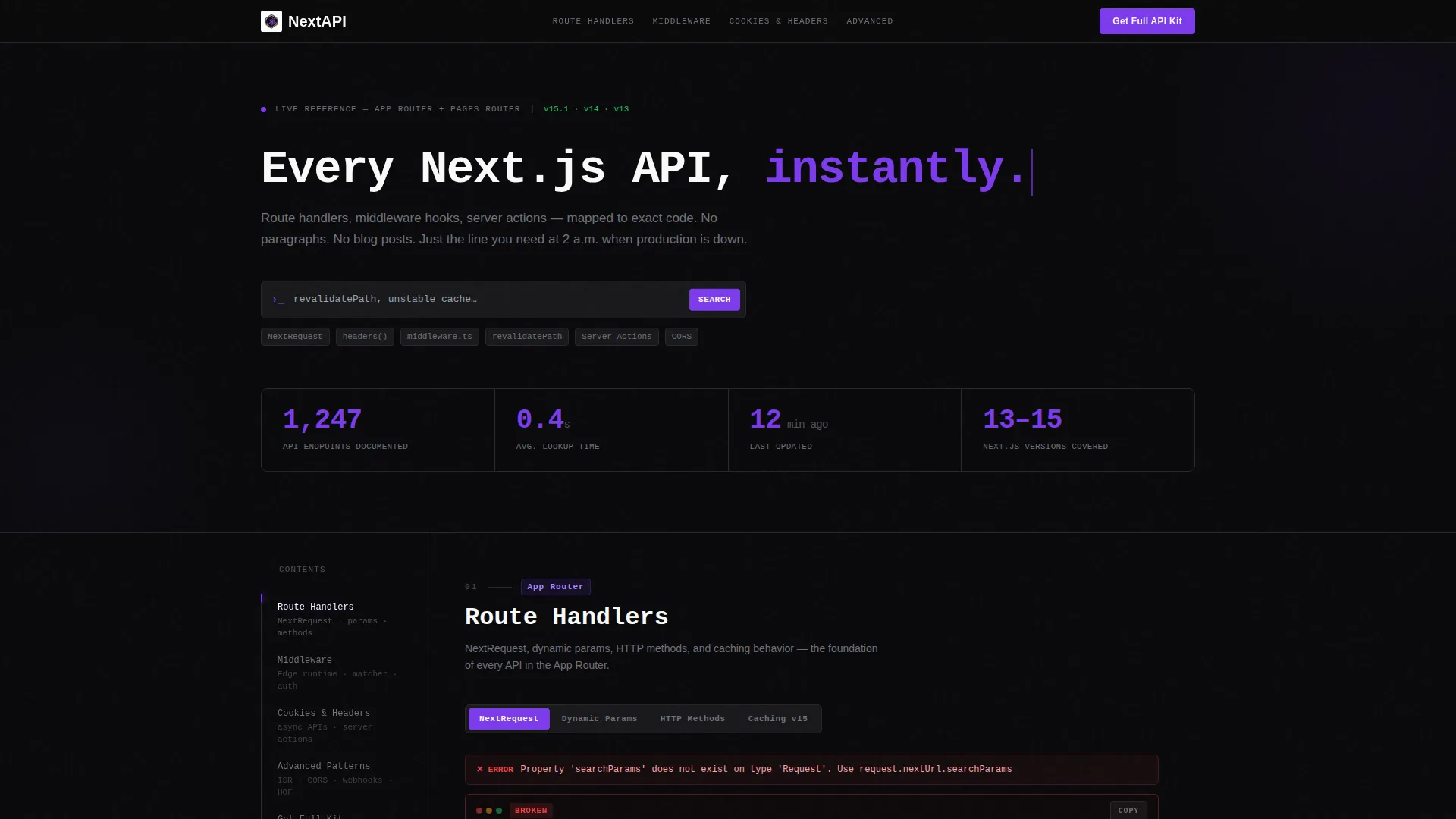Click the 13–15 versions stat
Viewport: 1456px width, 819px height.
click(1078, 430)
